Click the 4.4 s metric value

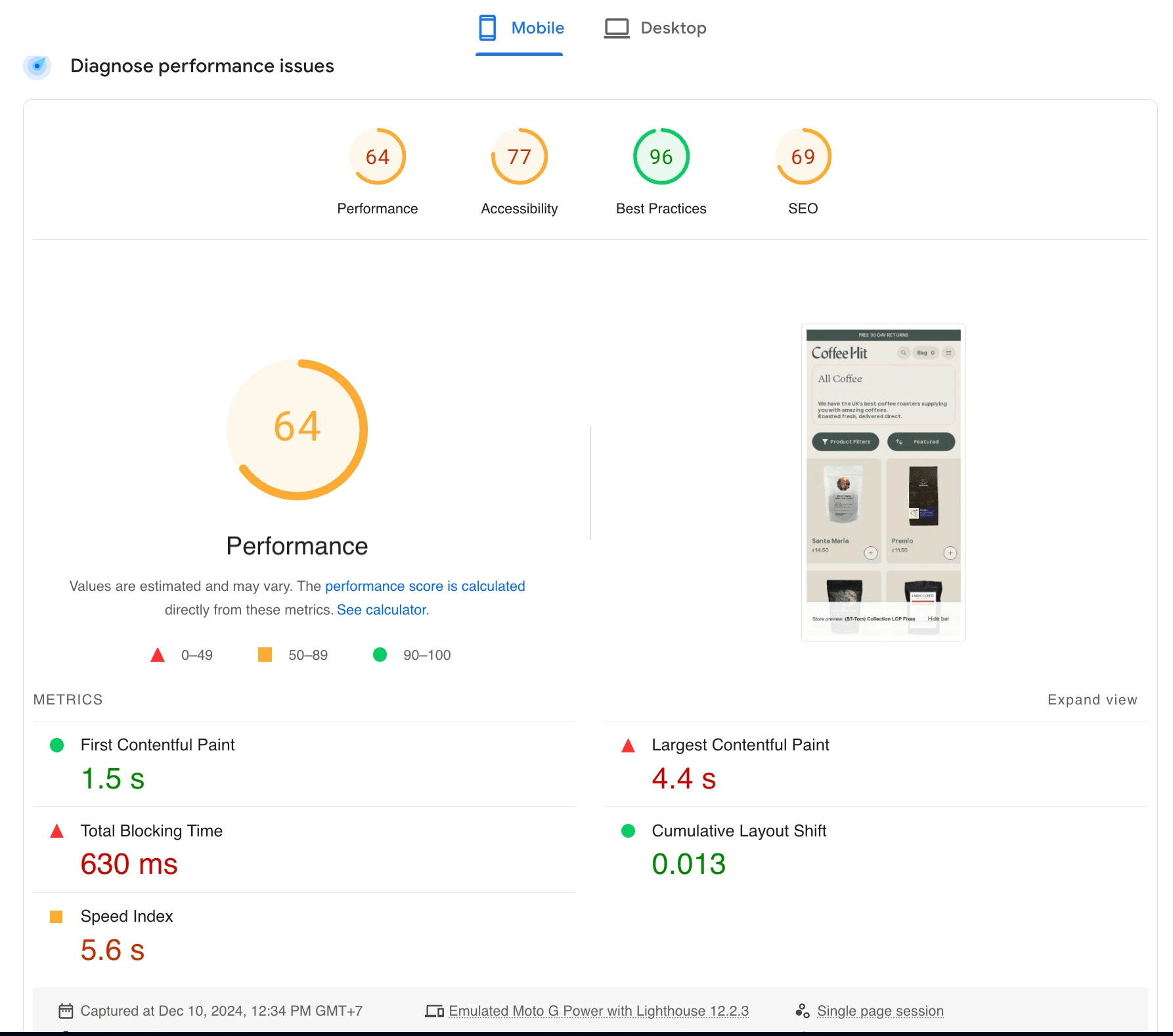tap(684, 779)
